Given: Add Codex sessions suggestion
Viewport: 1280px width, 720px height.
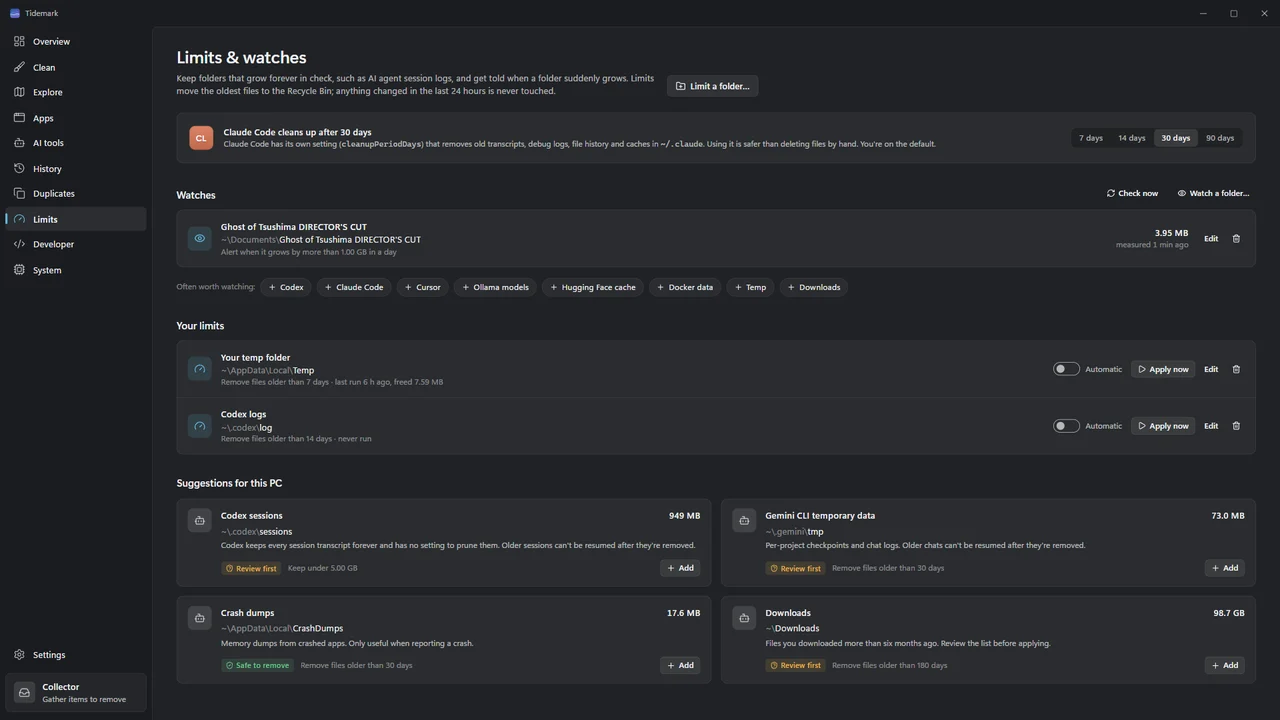Looking at the screenshot, I should 680,568.
